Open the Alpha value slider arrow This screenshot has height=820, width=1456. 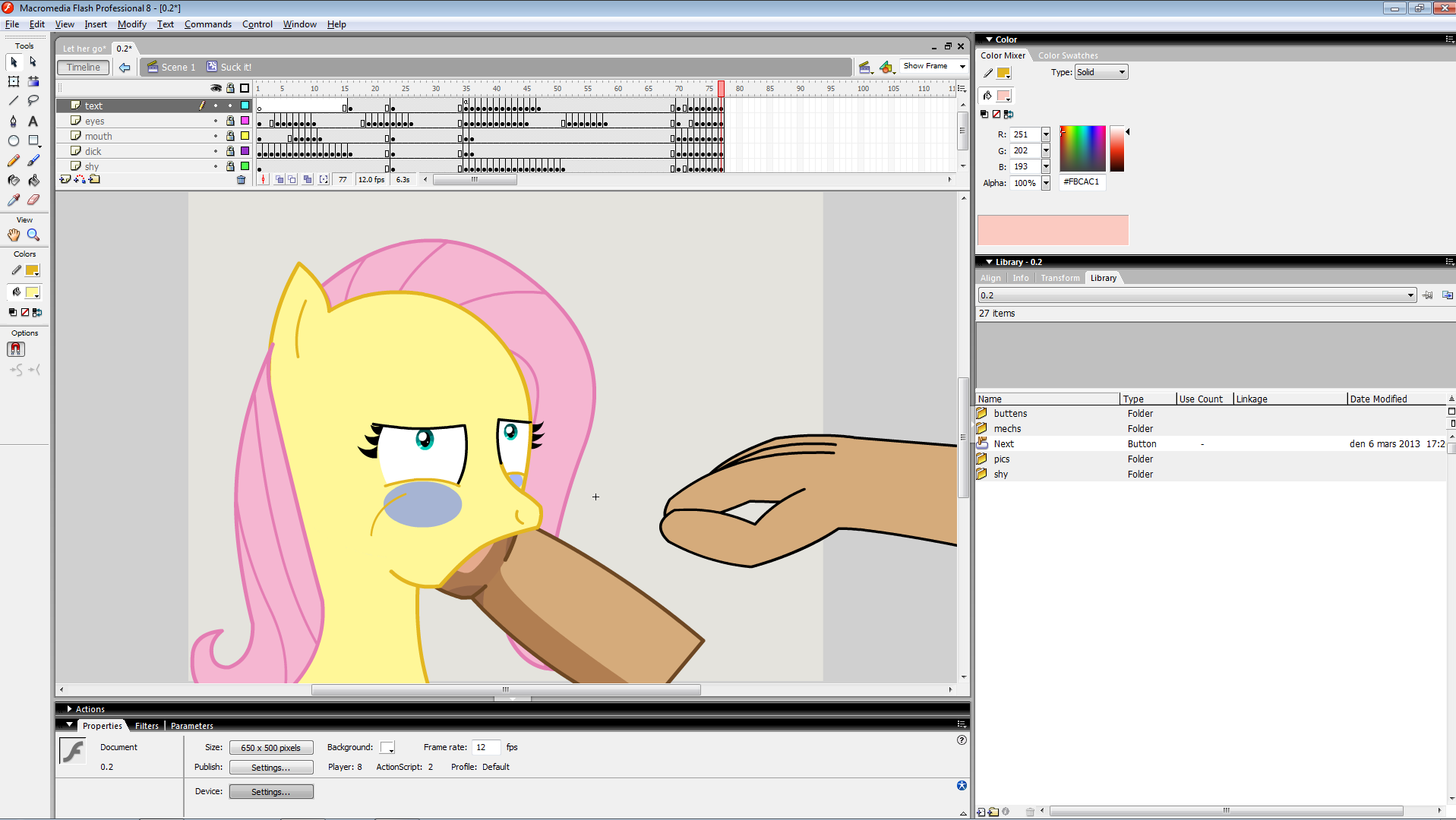(x=1046, y=183)
